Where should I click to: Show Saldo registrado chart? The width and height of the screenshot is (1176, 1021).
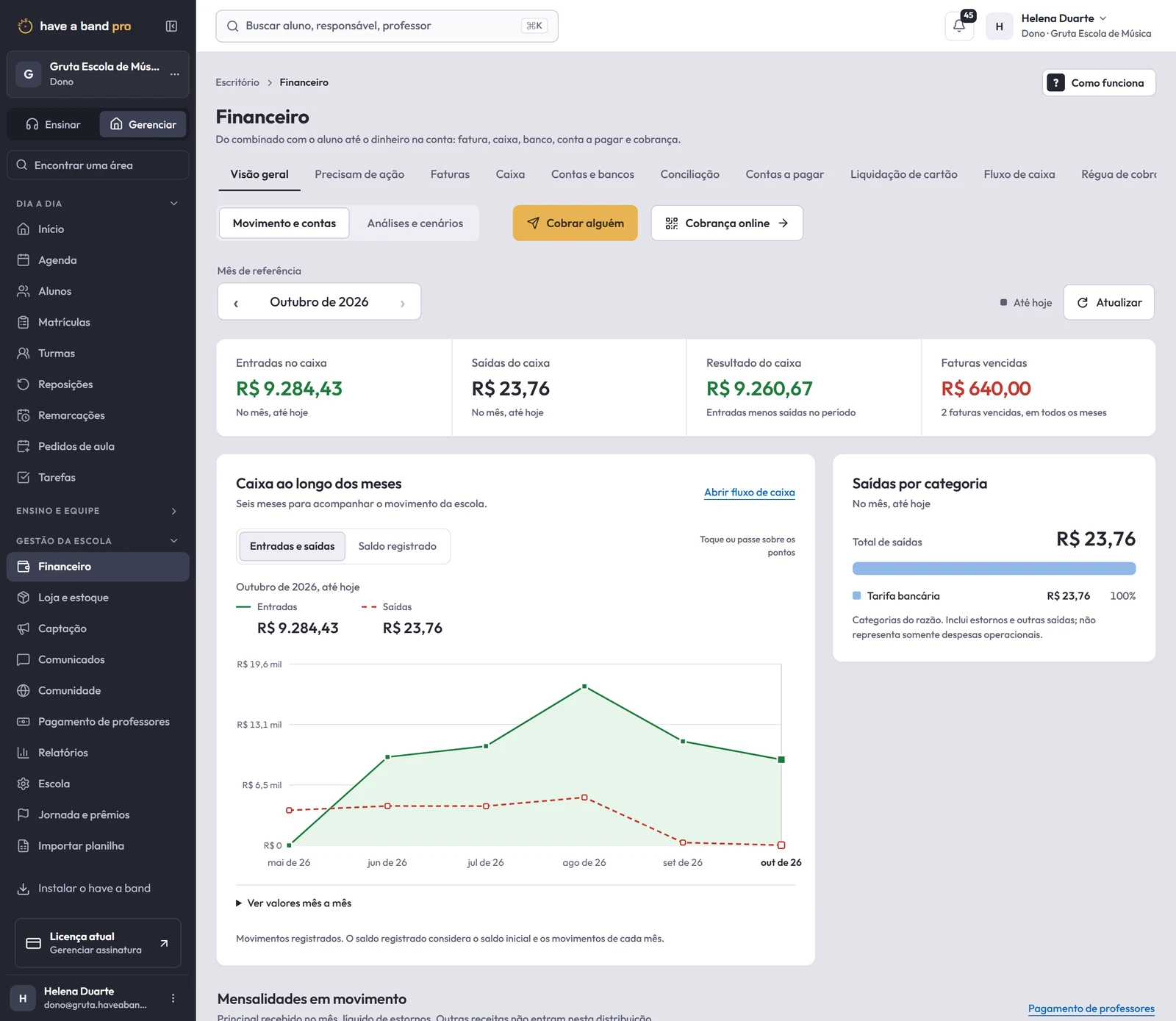point(397,546)
